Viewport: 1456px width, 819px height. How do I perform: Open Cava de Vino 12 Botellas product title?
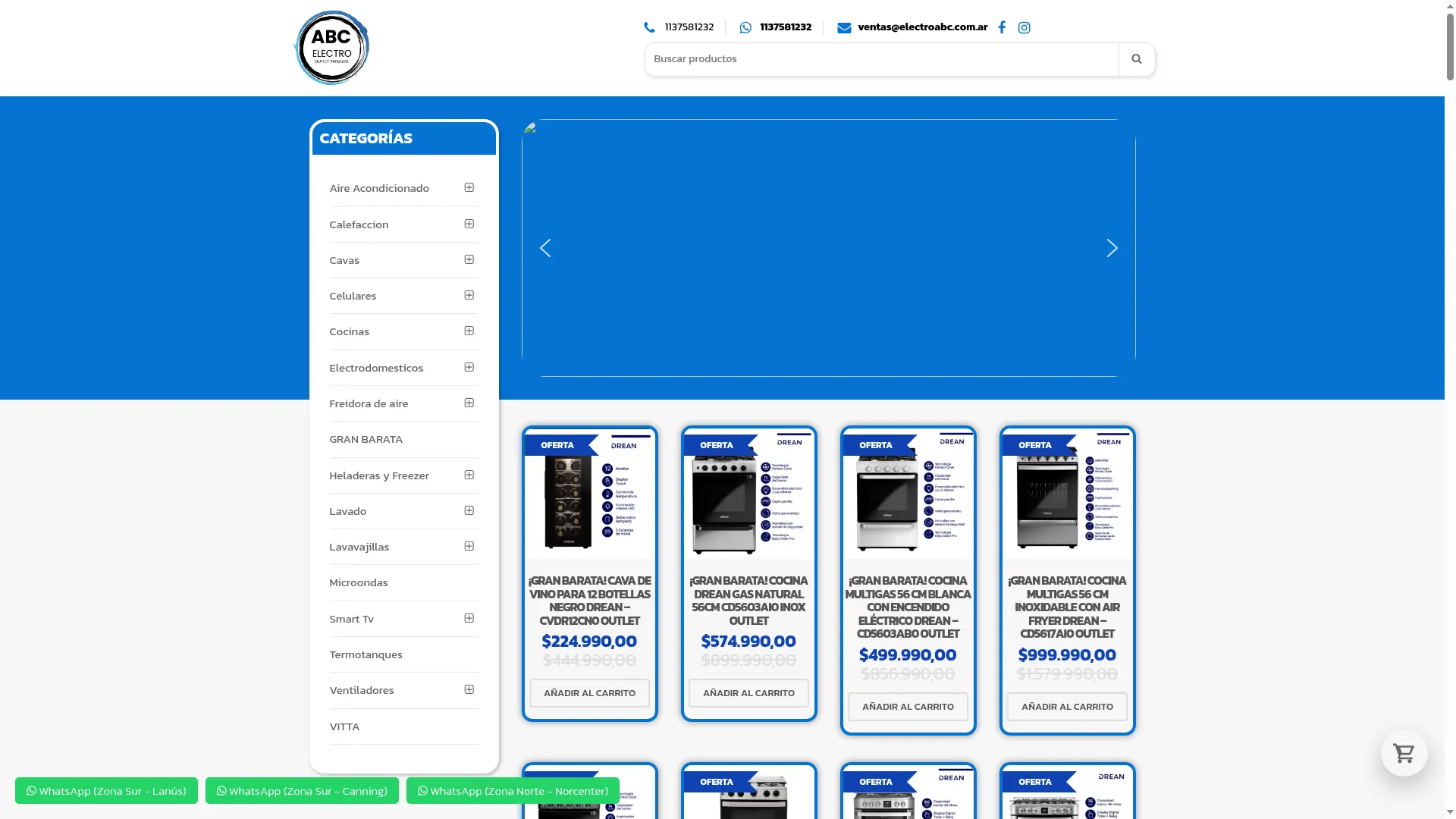(x=589, y=601)
